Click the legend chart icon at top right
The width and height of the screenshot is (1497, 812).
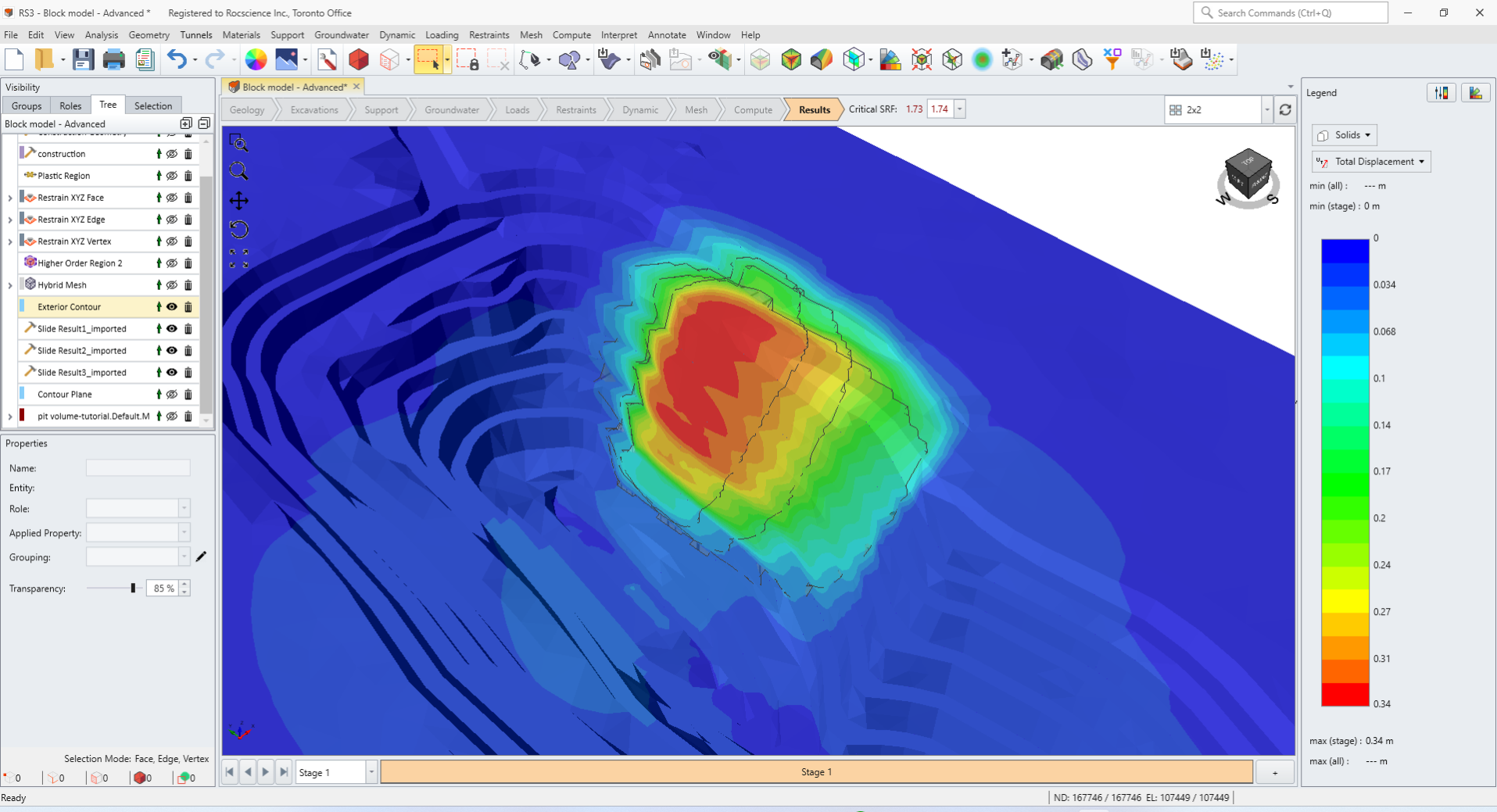pyautogui.click(x=1475, y=93)
